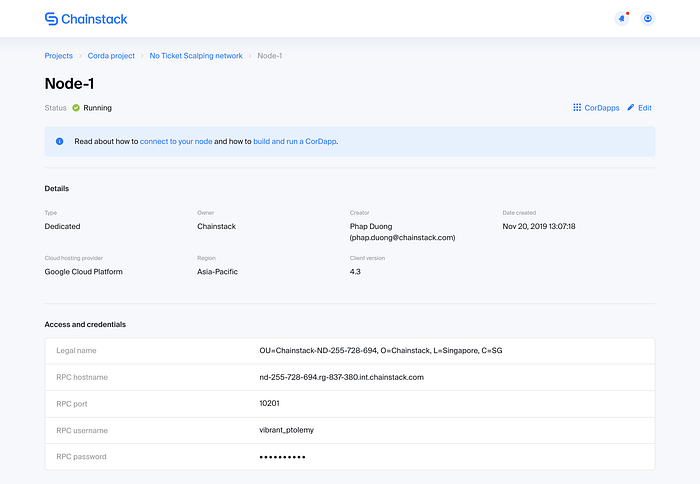Screen dimensions: 700x484
Task: Open the notifications bell
Action: 621,18
